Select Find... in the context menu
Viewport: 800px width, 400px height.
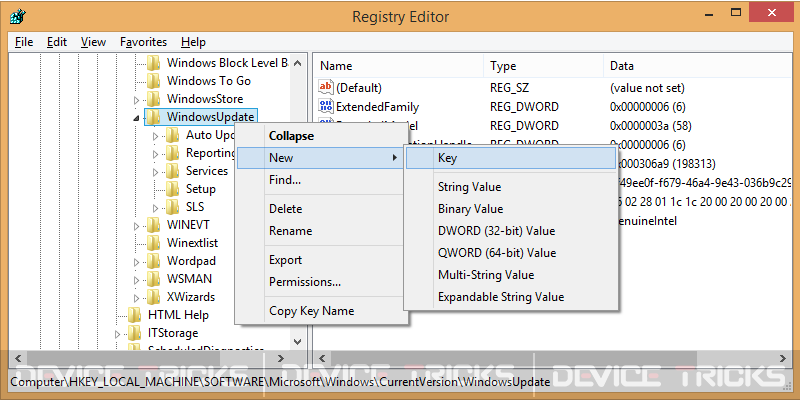[321, 180]
